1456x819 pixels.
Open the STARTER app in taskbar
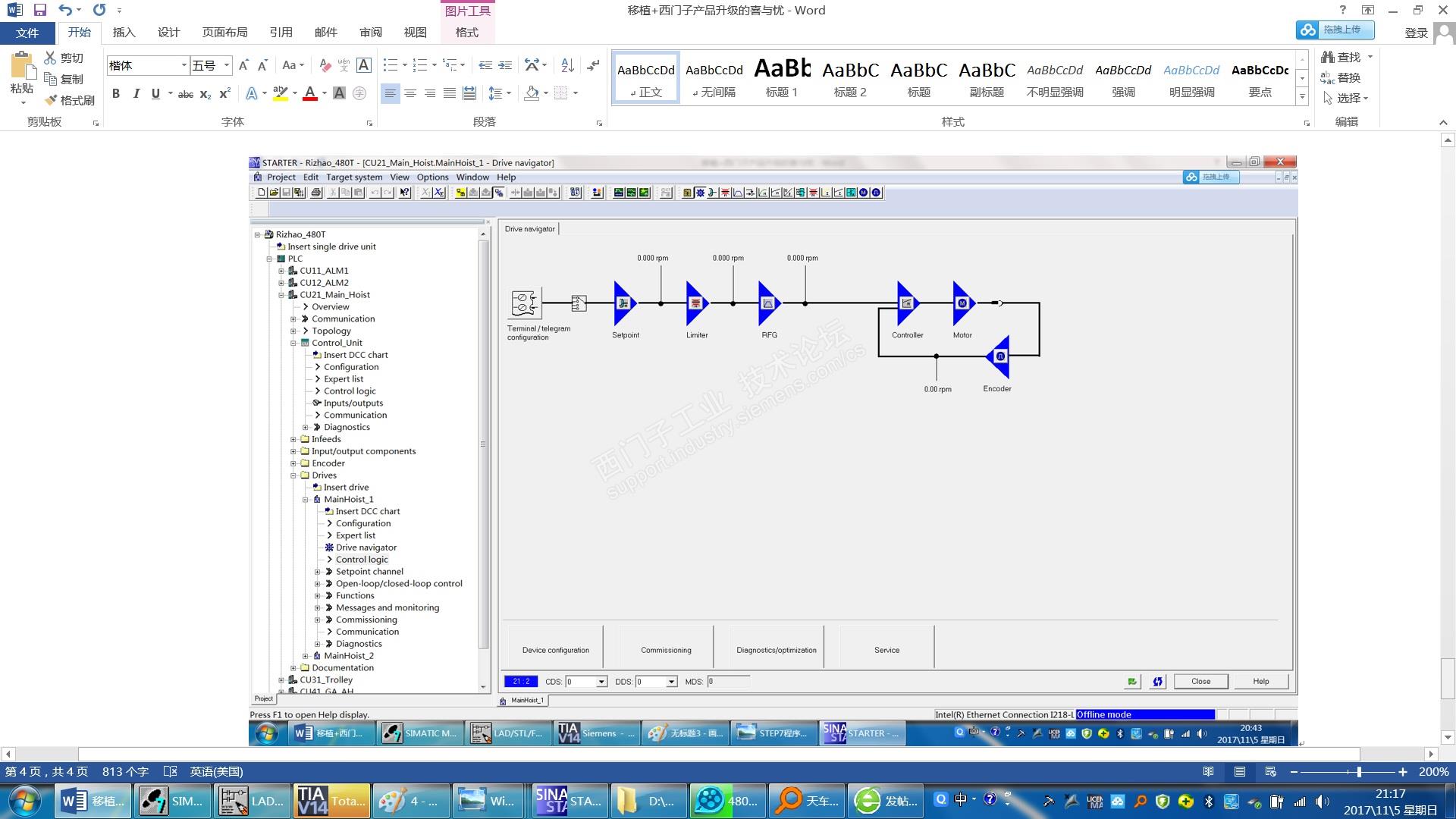pyautogui.click(x=570, y=801)
